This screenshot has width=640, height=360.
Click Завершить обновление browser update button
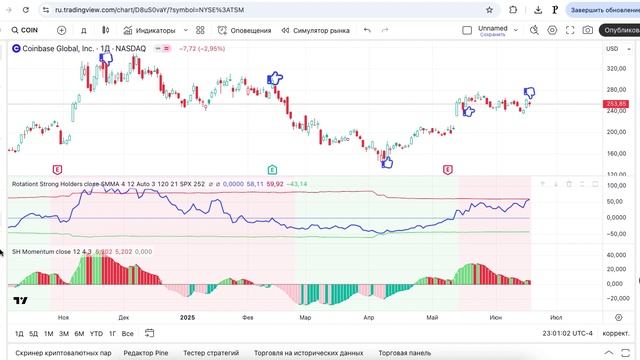click(603, 10)
